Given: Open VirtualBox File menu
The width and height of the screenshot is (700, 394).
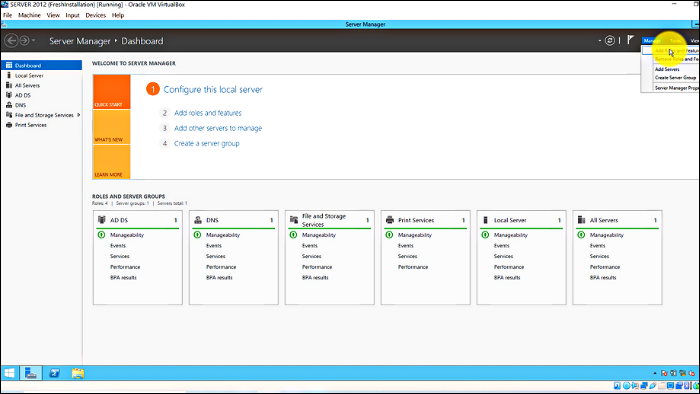Looking at the screenshot, I should coord(8,15).
